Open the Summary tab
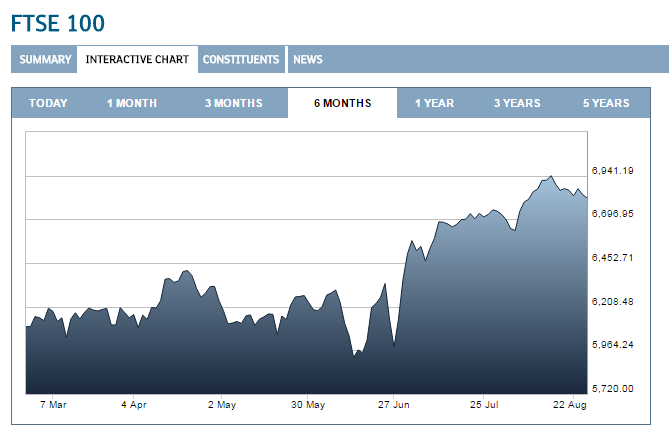The image size is (669, 440). pos(44,59)
